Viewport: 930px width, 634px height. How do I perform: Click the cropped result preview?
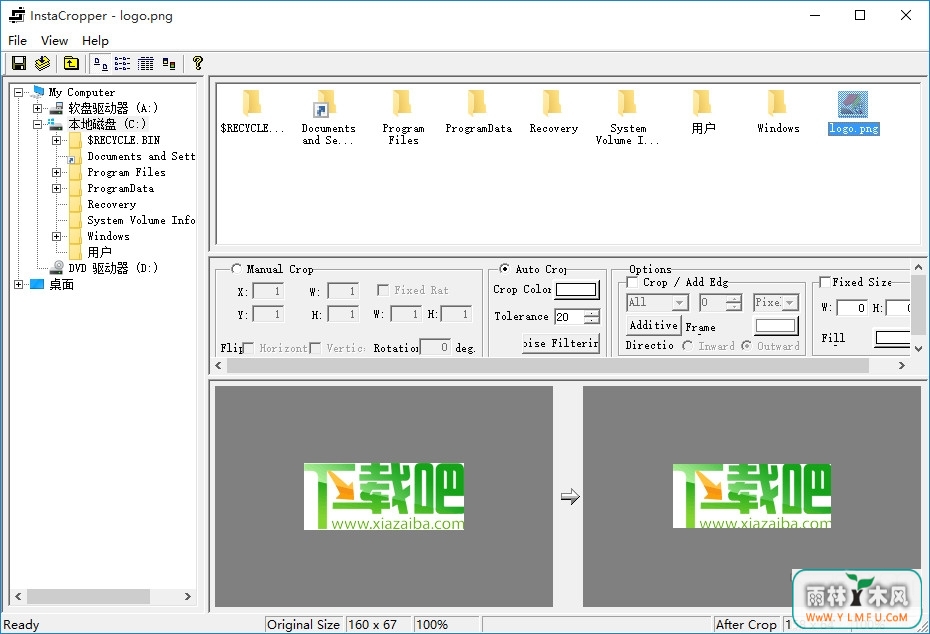pyautogui.click(x=751, y=496)
